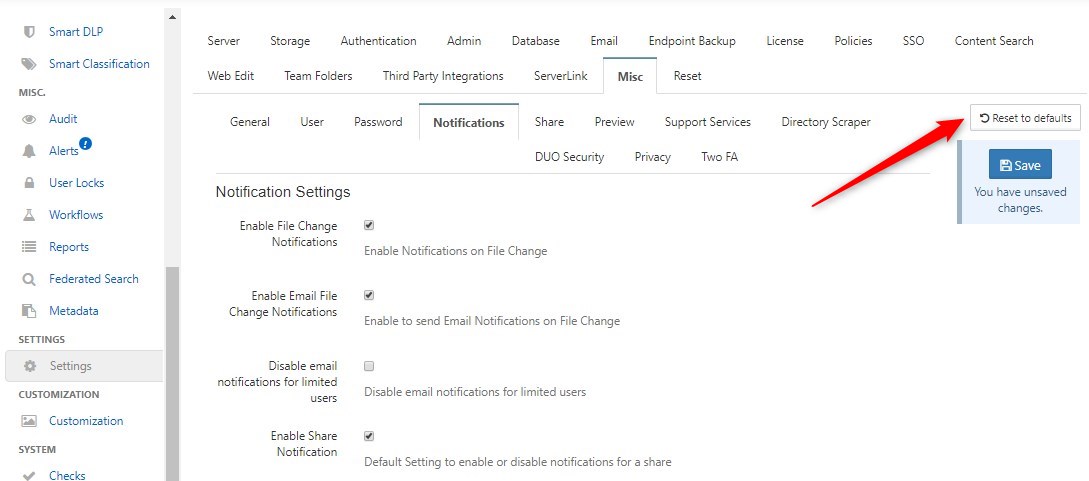Viewport: 1089px width, 481px height.
Task: Click the Audit eye icon
Action: (x=29, y=119)
